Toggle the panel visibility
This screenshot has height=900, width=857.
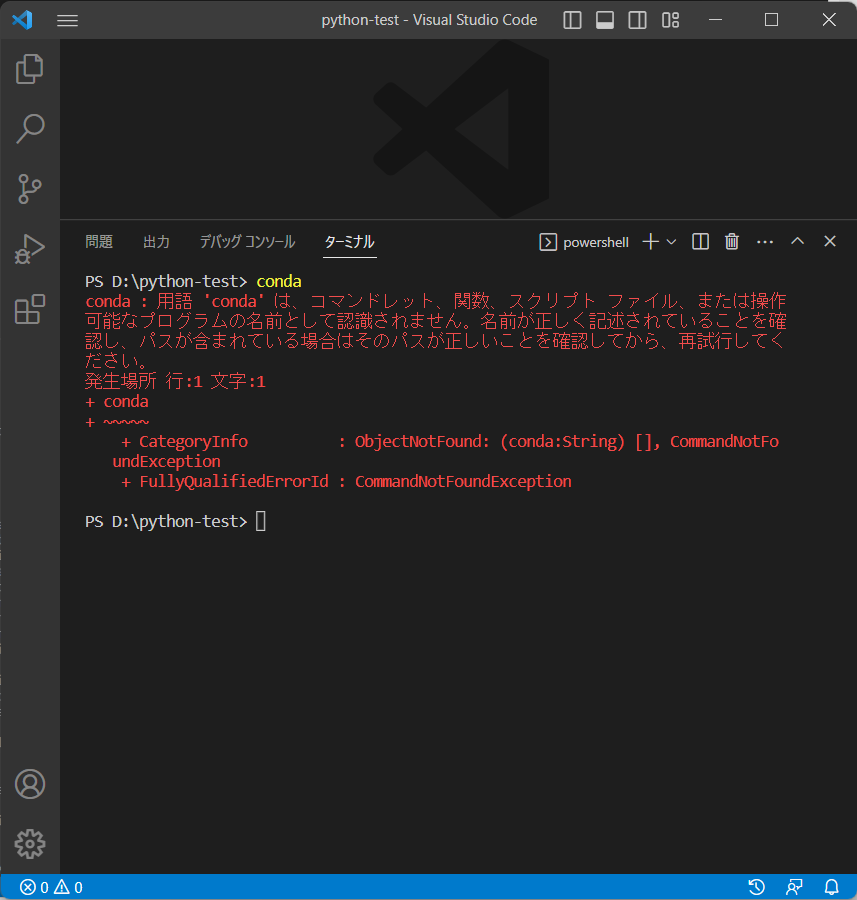(x=604, y=19)
